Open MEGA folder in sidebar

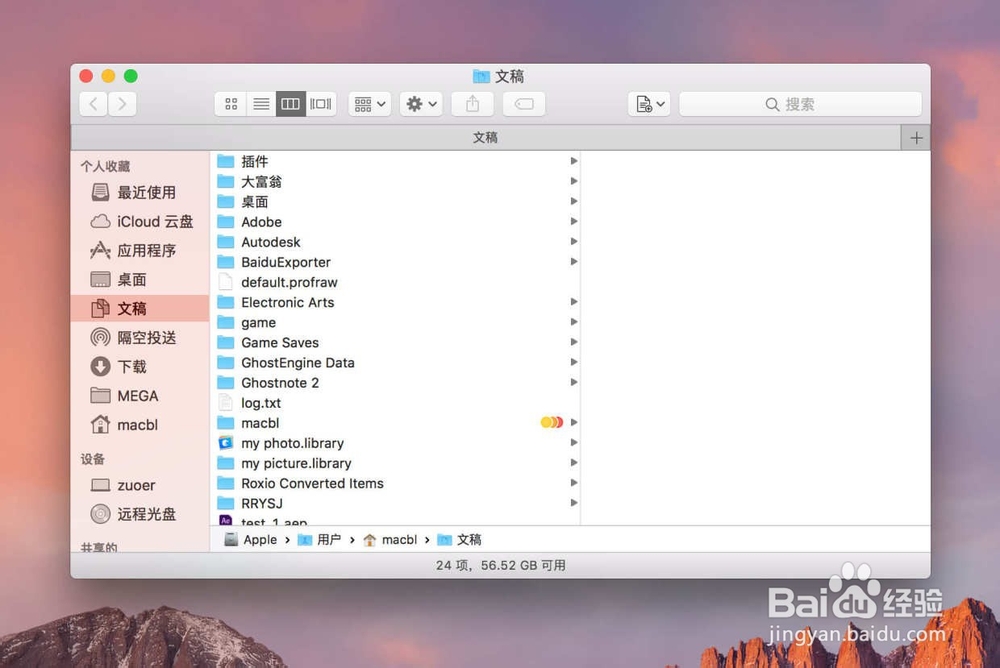tap(140, 396)
